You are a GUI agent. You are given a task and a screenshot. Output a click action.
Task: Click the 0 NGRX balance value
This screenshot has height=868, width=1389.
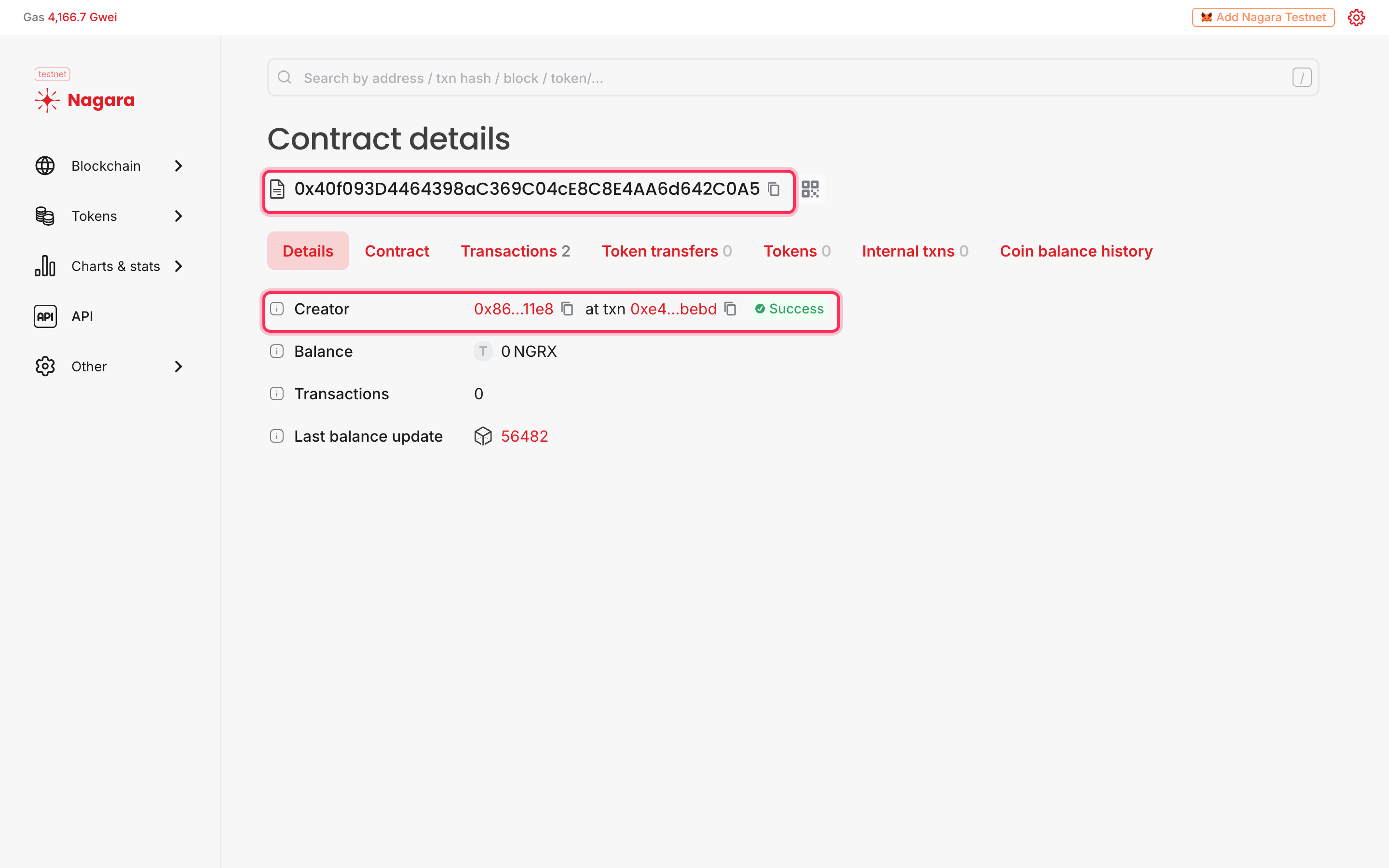[x=529, y=352]
